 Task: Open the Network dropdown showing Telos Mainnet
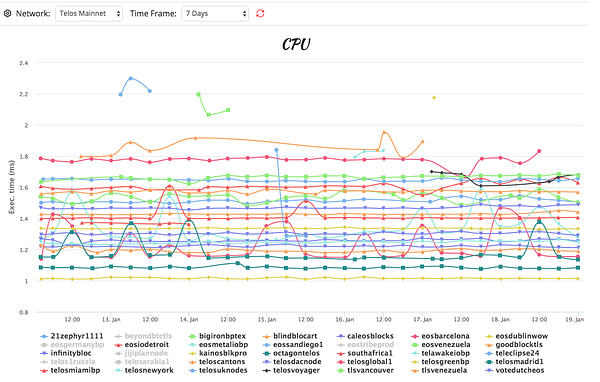[x=90, y=14]
